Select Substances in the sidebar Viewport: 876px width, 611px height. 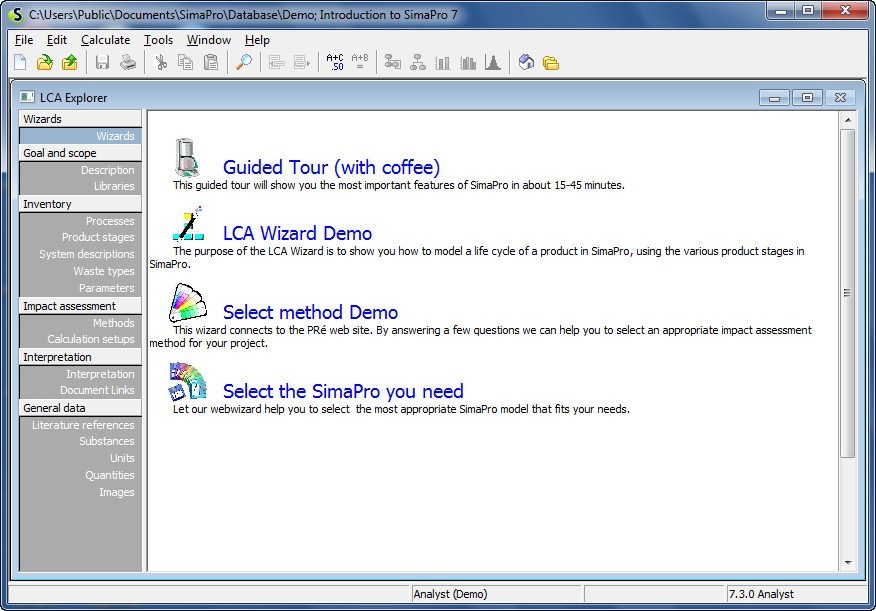point(106,441)
